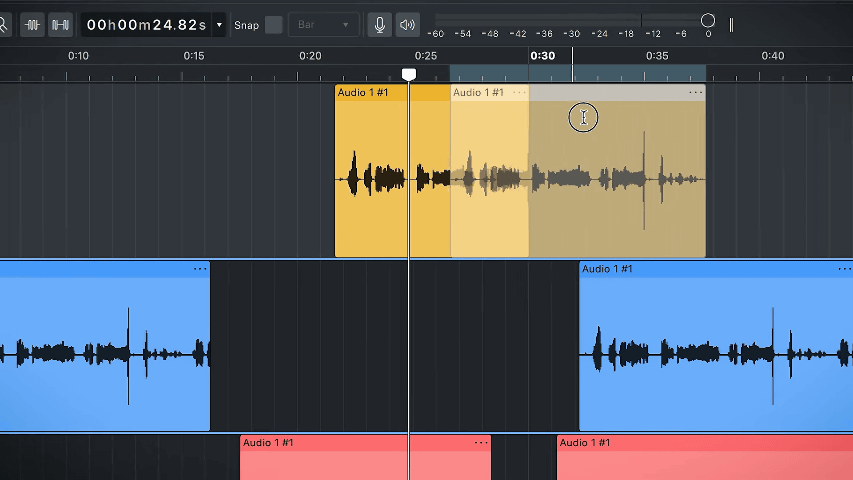Open options menu of left blue clip

click(x=200, y=268)
